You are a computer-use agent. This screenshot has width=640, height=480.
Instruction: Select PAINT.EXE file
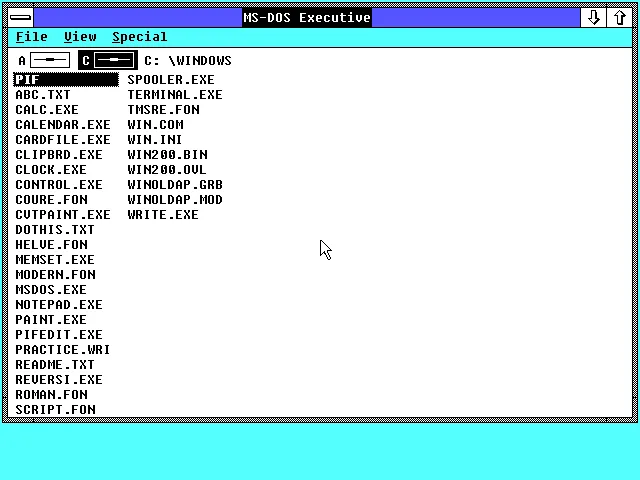(51, 320)
